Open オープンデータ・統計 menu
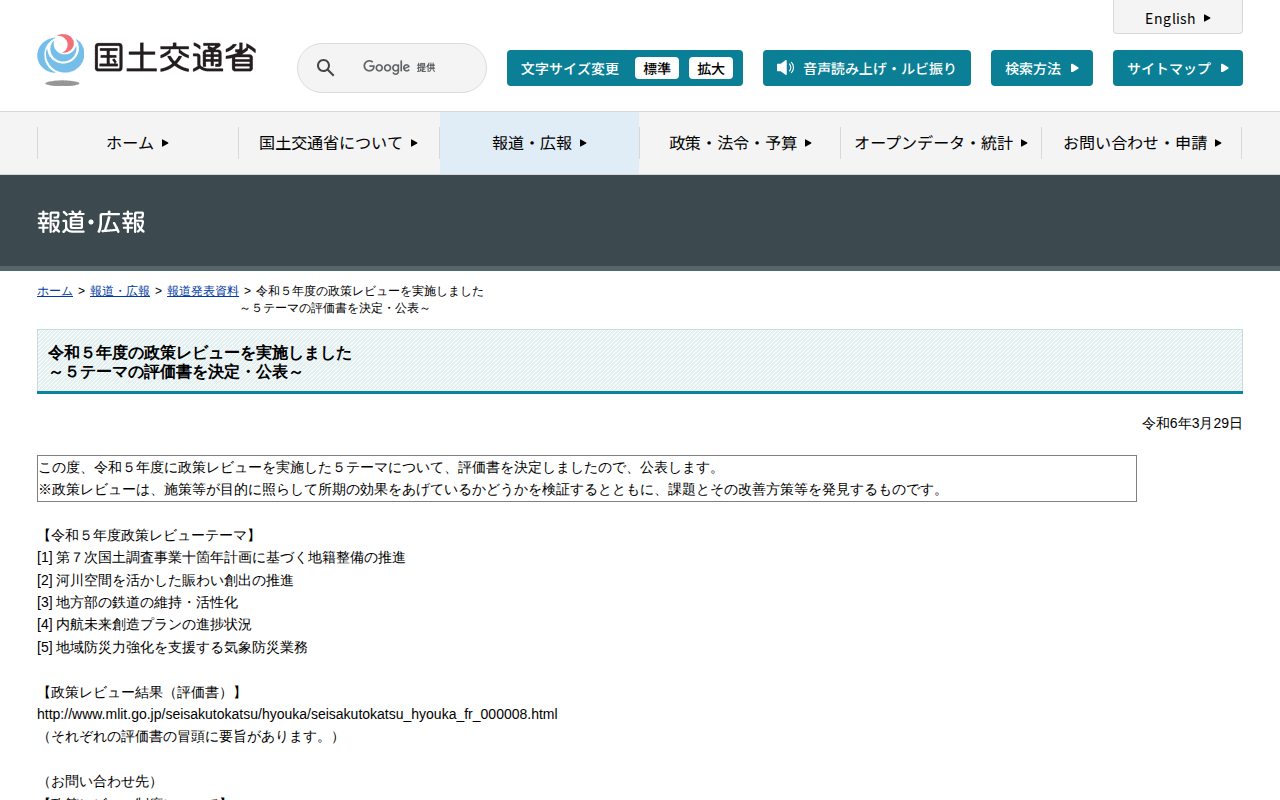 940,143
